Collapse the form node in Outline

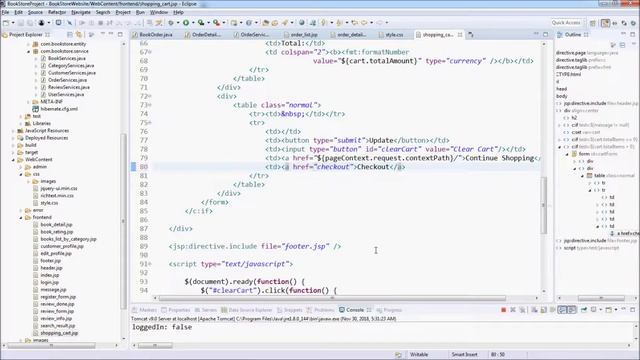tap(567, 154)
